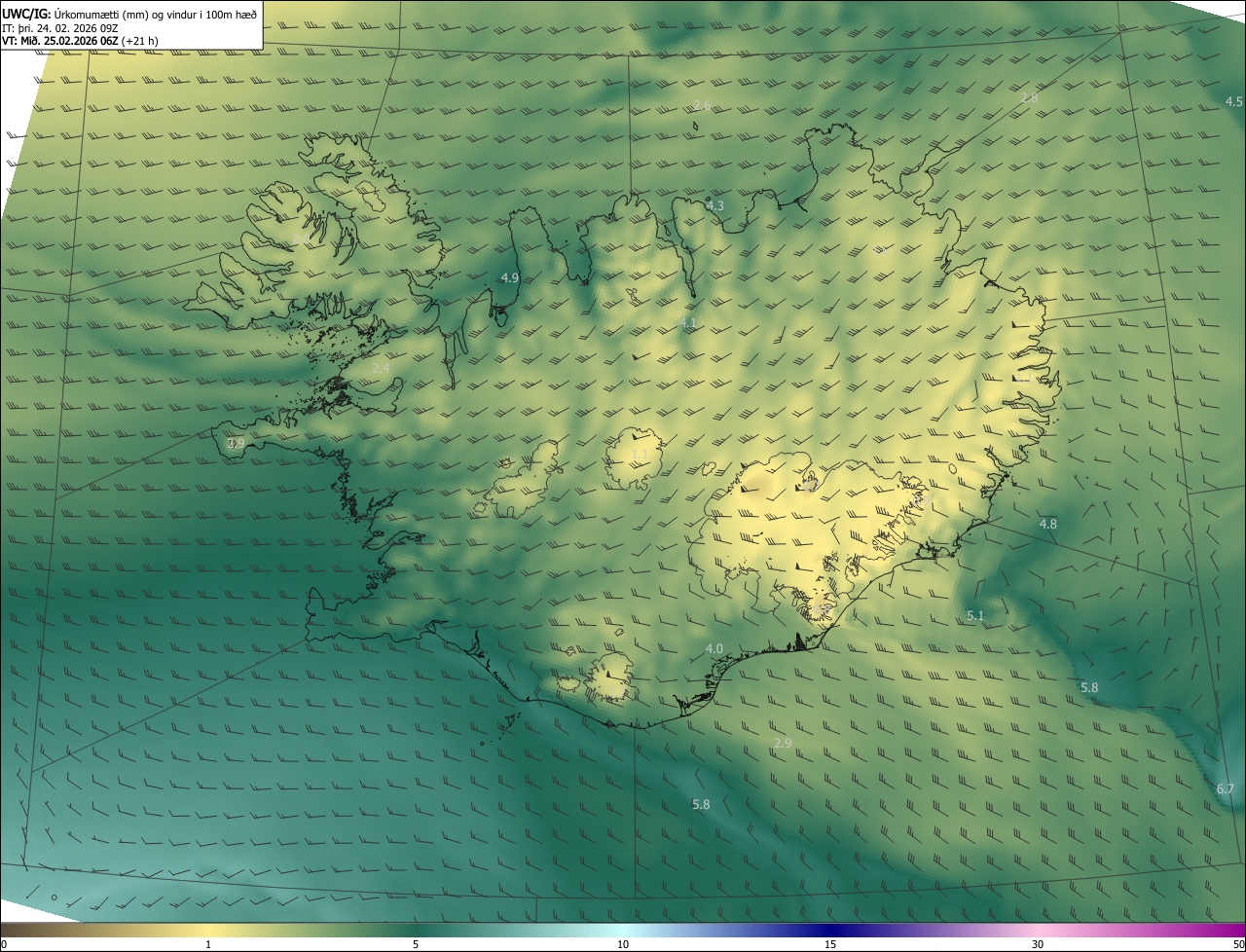Click the precipitation value 5.1 on the map
This screenshot has width=1246, height=952.
click(975, 616)
